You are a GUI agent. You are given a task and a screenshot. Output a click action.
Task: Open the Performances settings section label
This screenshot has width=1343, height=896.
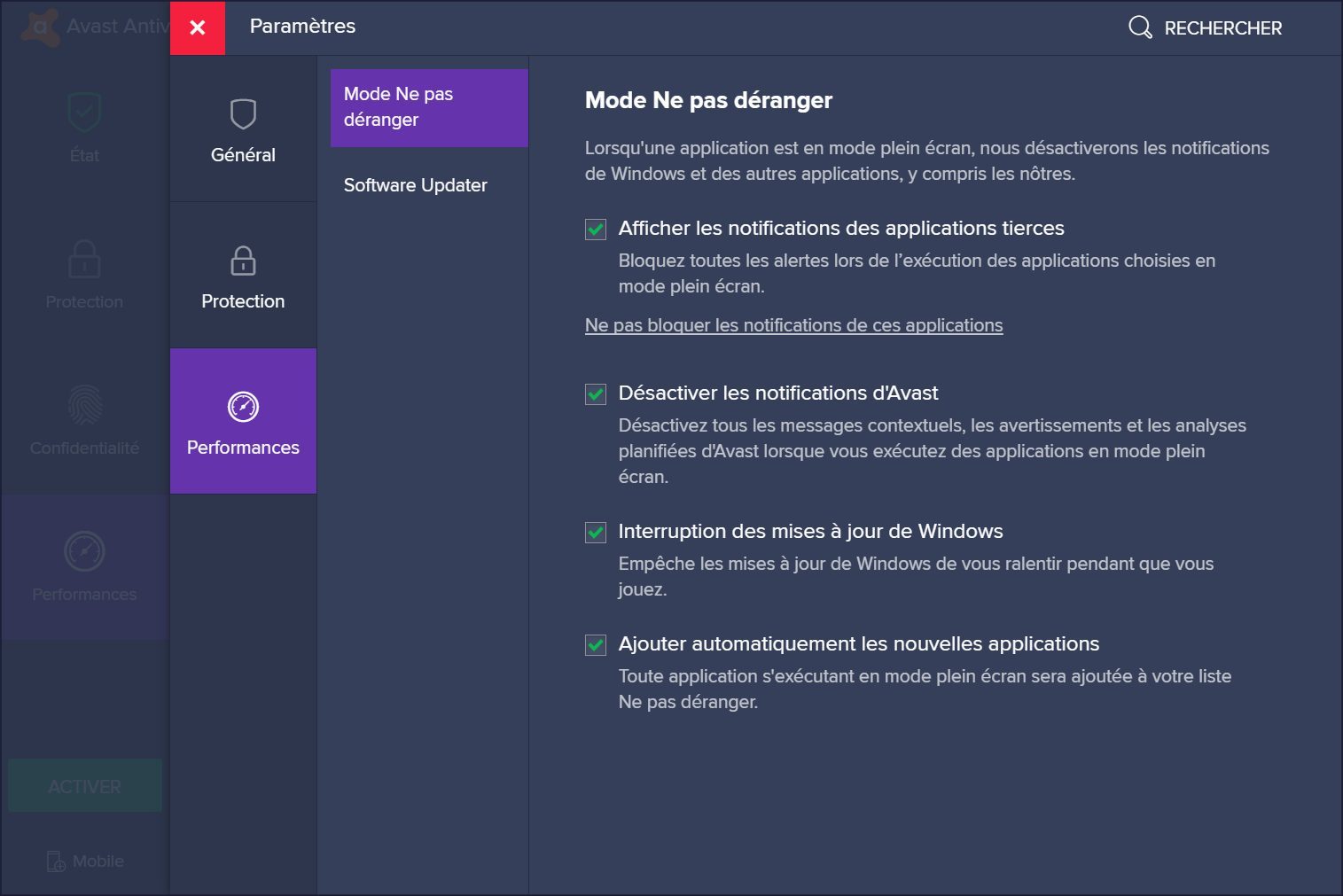click(243, 448)
